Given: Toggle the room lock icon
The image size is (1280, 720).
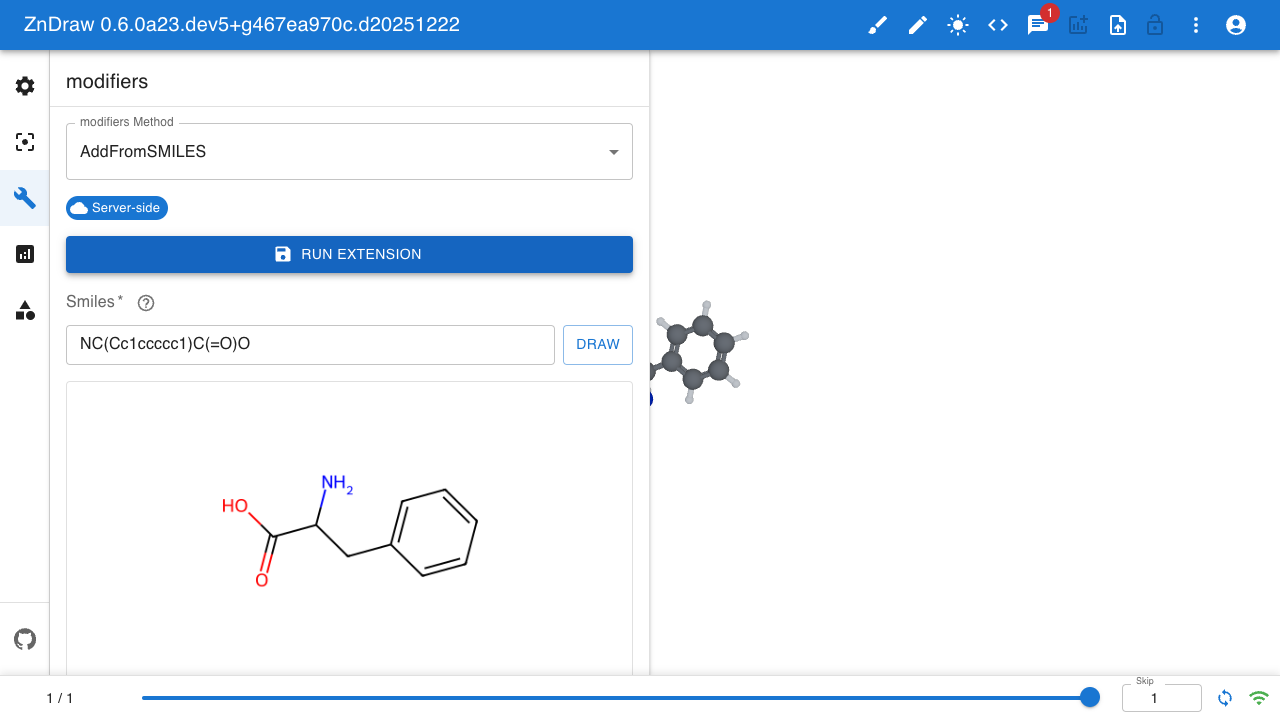Looking at the screenshot, I should point(1155,25).
